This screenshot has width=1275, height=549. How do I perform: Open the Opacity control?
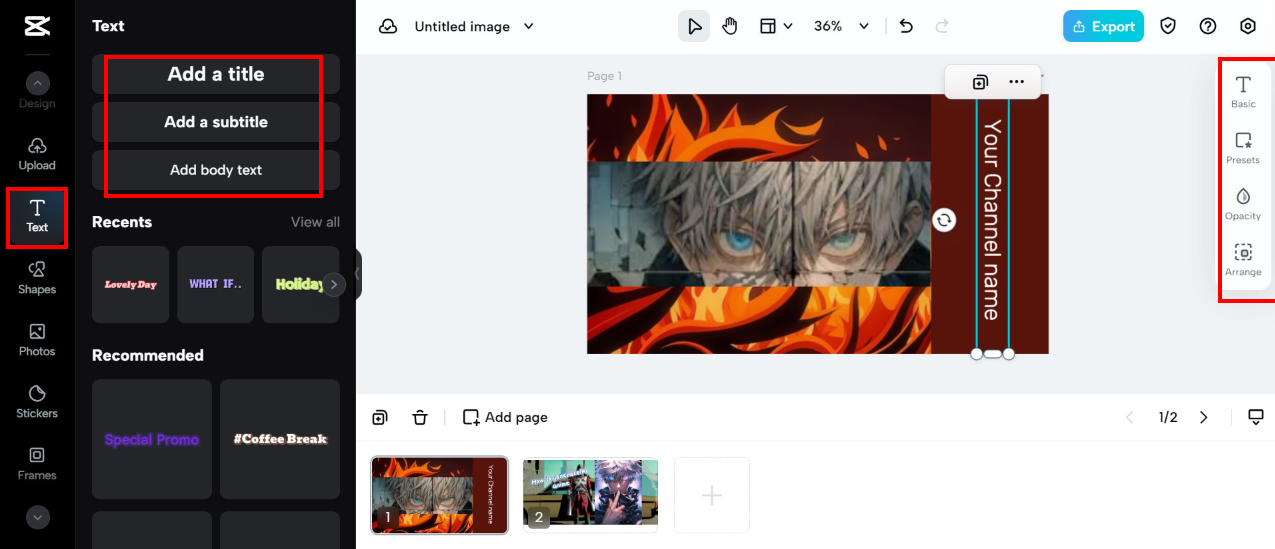tap(1243, 203)
